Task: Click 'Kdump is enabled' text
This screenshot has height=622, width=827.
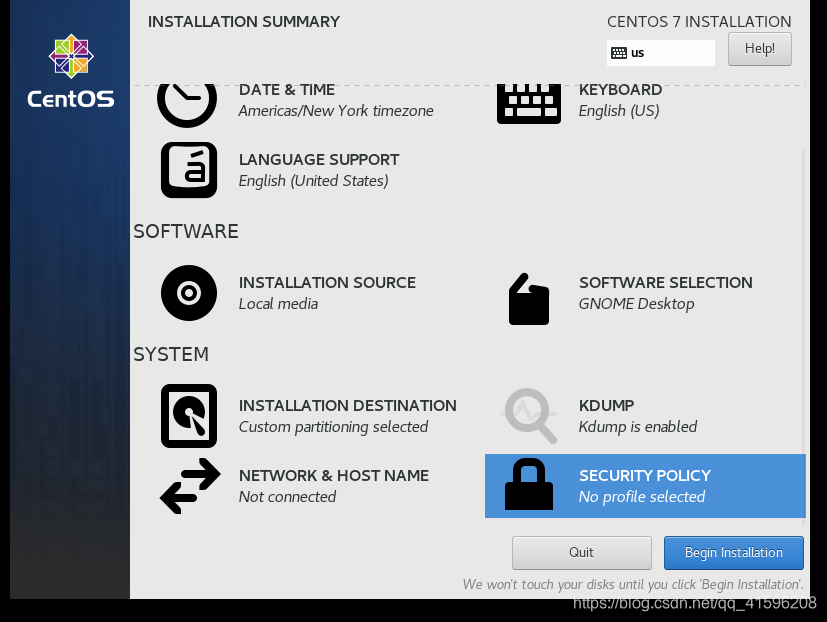Action: pyautogui.click(x=638, y=426)
